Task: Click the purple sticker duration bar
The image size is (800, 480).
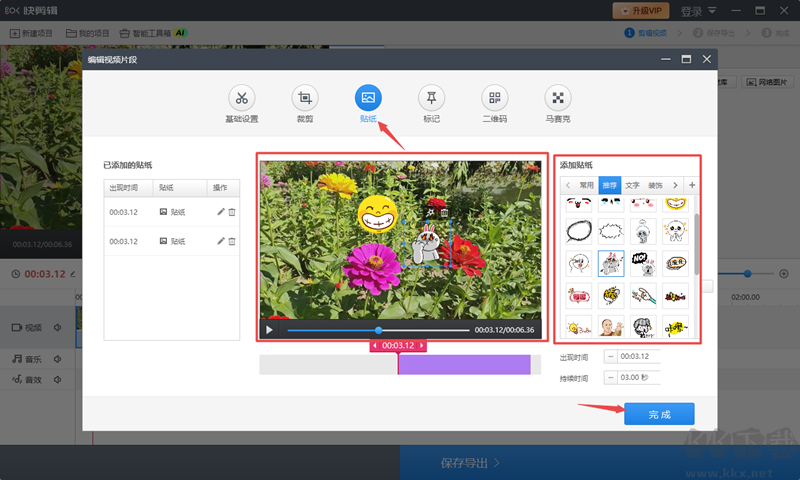Action: tap(464, 365)
